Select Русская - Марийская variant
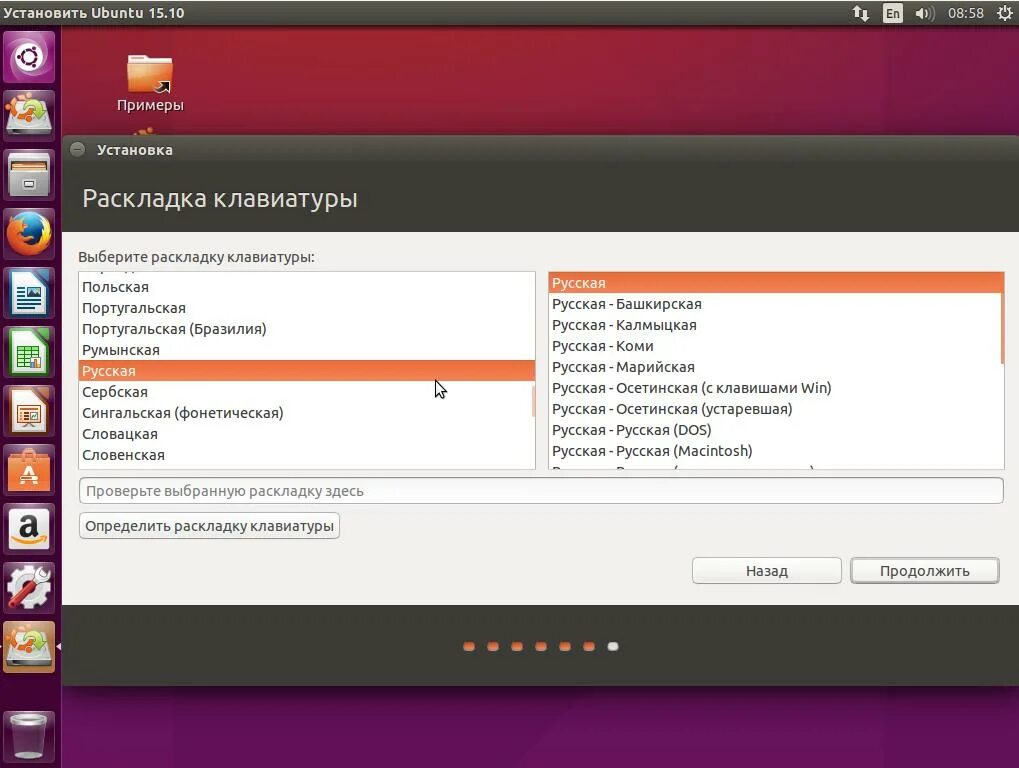 pyautogui.click(x=775, y=367)
